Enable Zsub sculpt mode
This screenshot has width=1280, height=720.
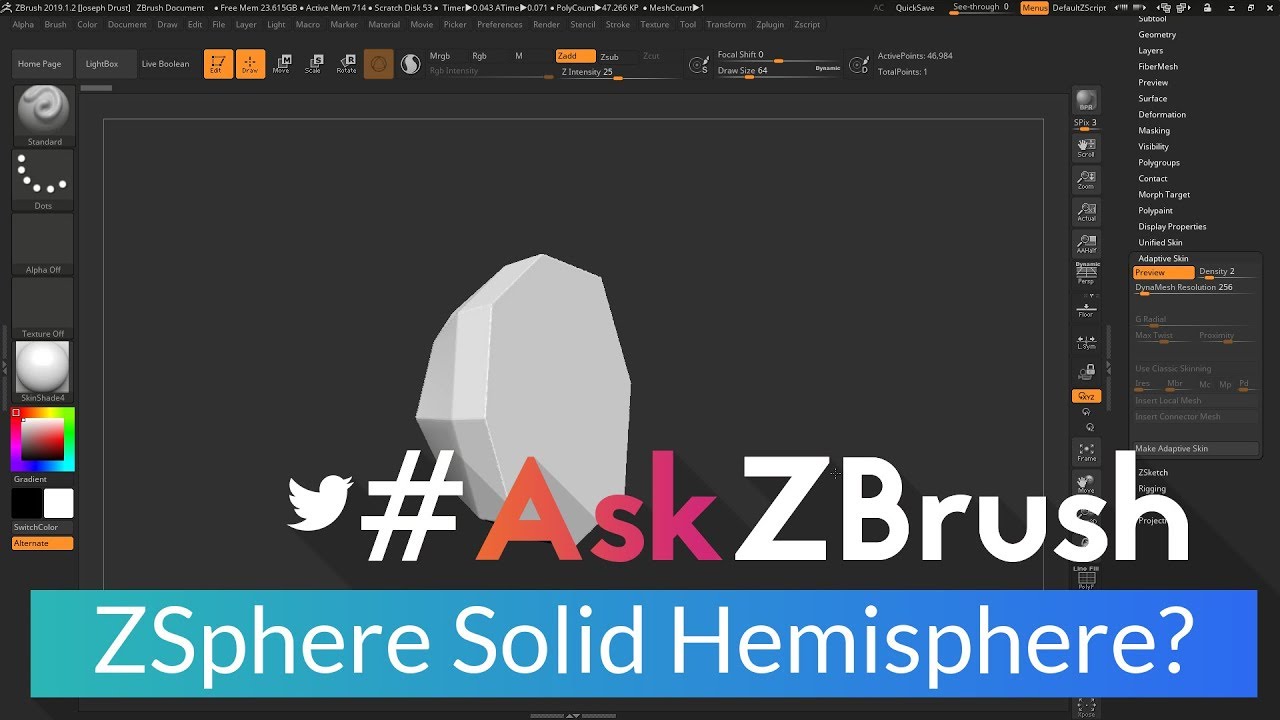(609, 57)
